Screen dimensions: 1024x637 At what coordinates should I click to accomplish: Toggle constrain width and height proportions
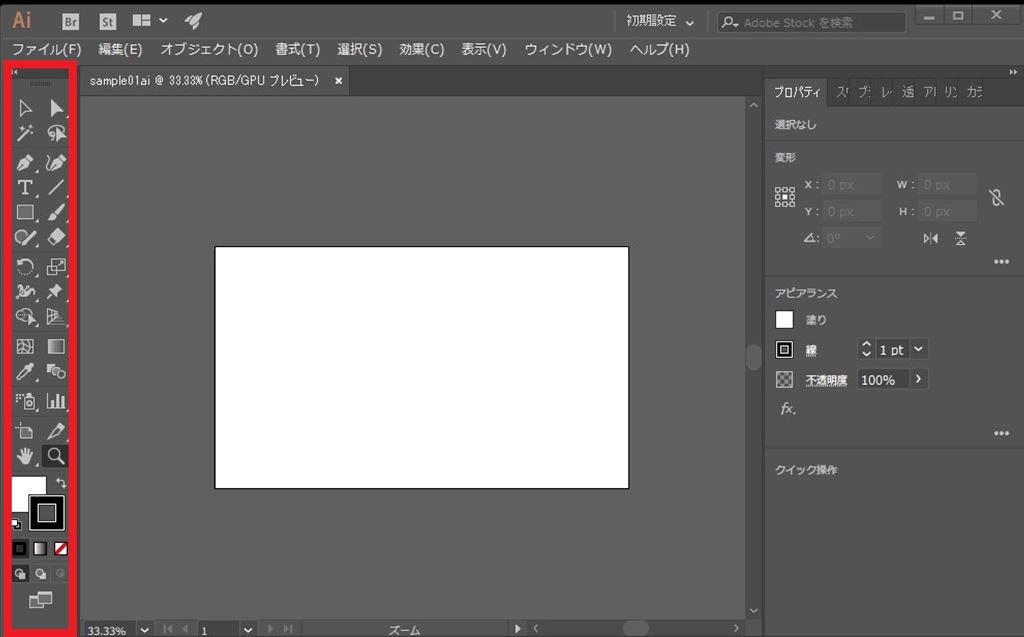pos(996,198)
